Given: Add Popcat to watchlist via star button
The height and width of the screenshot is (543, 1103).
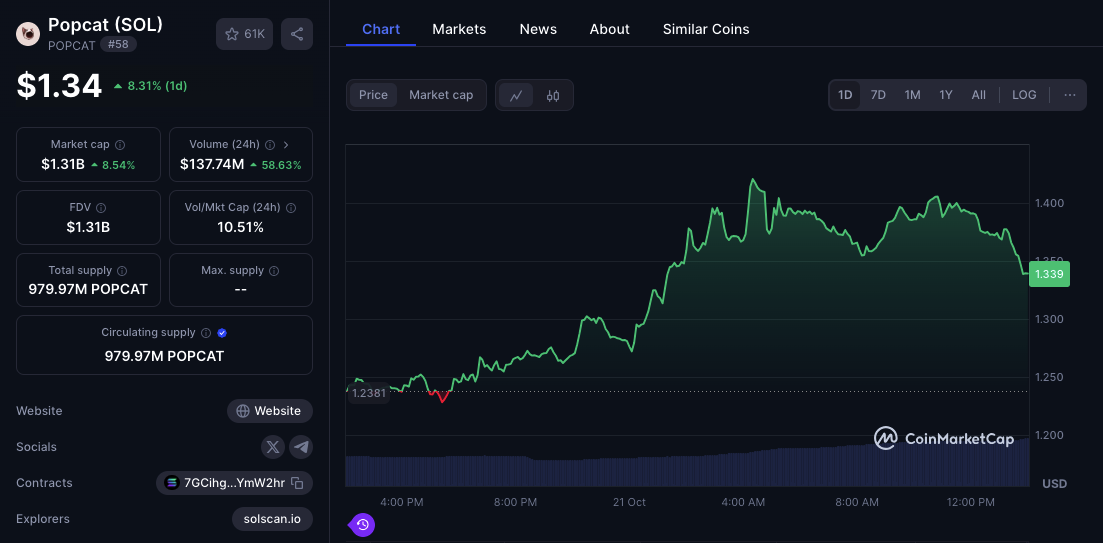Looking at the screenshot, I should pyautogui.click(x=244, y=34).
